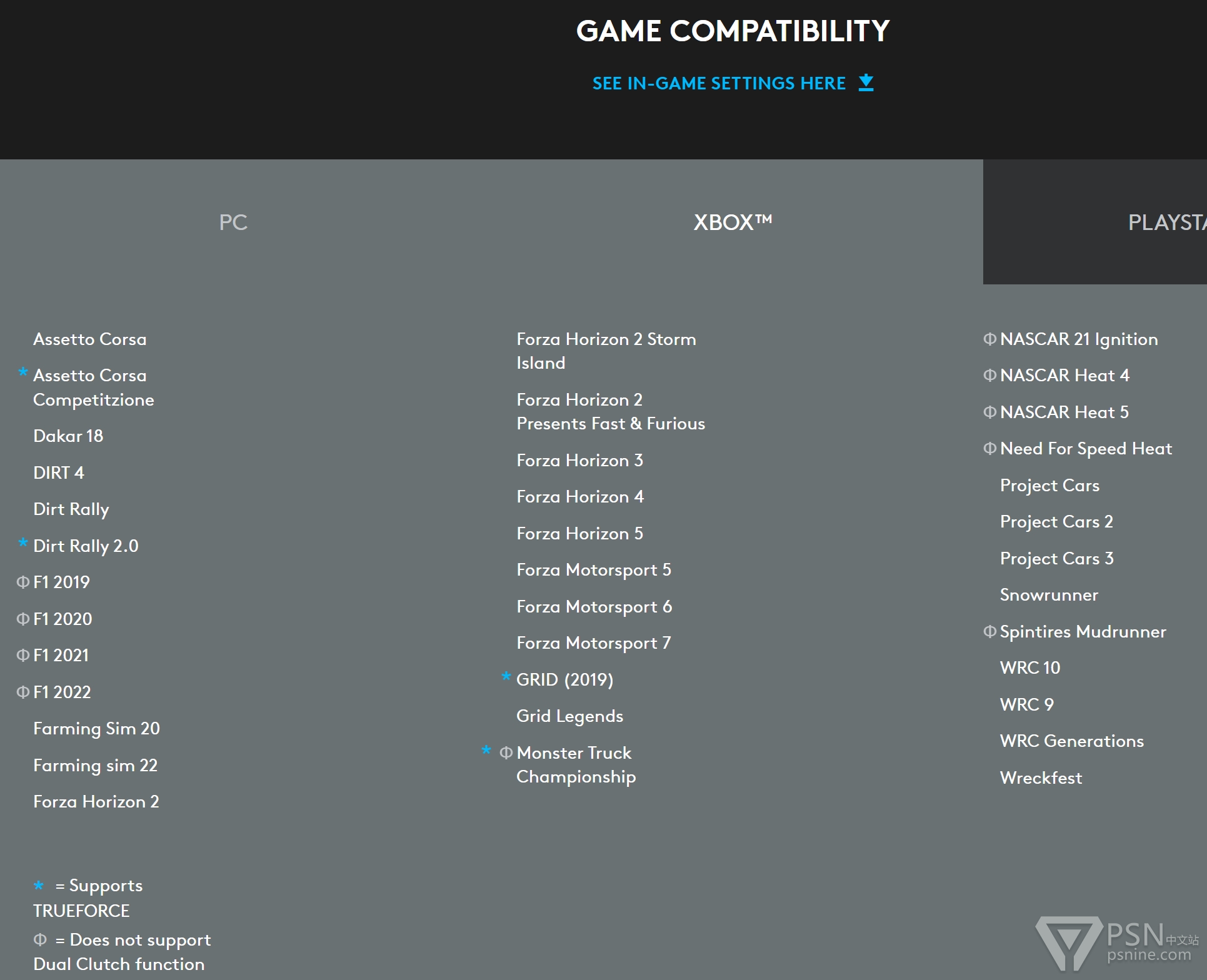The image size is (1207, 980).
Task: Click the phi symbol beside Need For Speed Heat
Action: click(x=990, y=448)
